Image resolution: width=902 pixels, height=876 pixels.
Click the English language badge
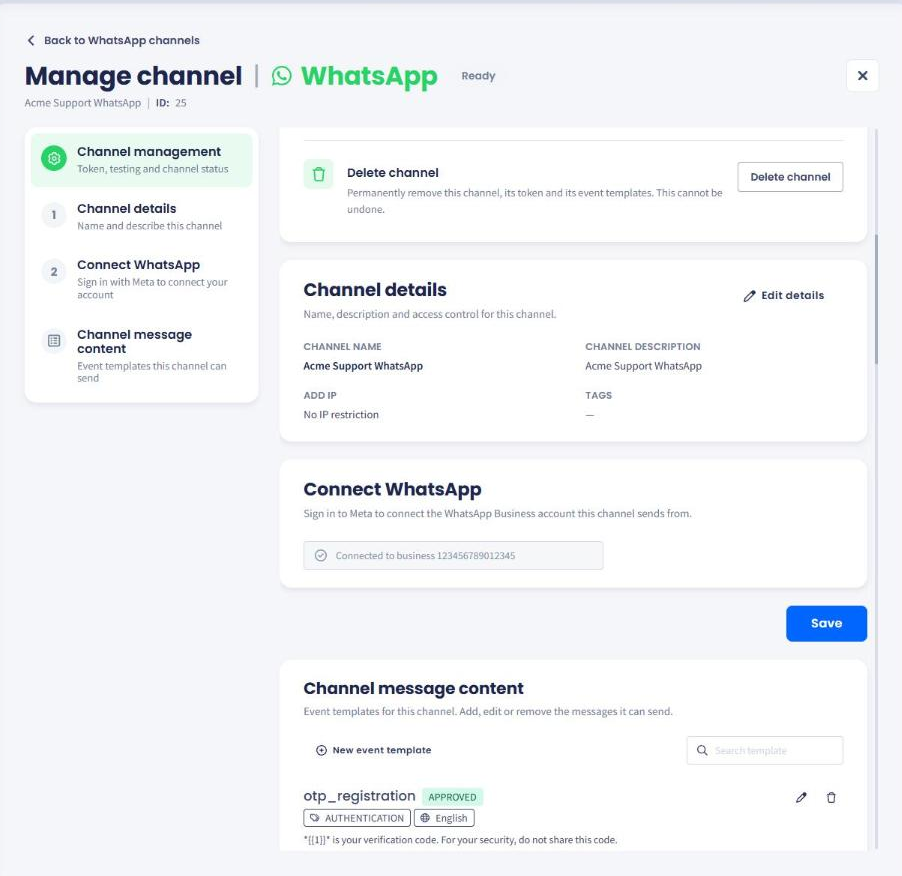coord(444,818)
